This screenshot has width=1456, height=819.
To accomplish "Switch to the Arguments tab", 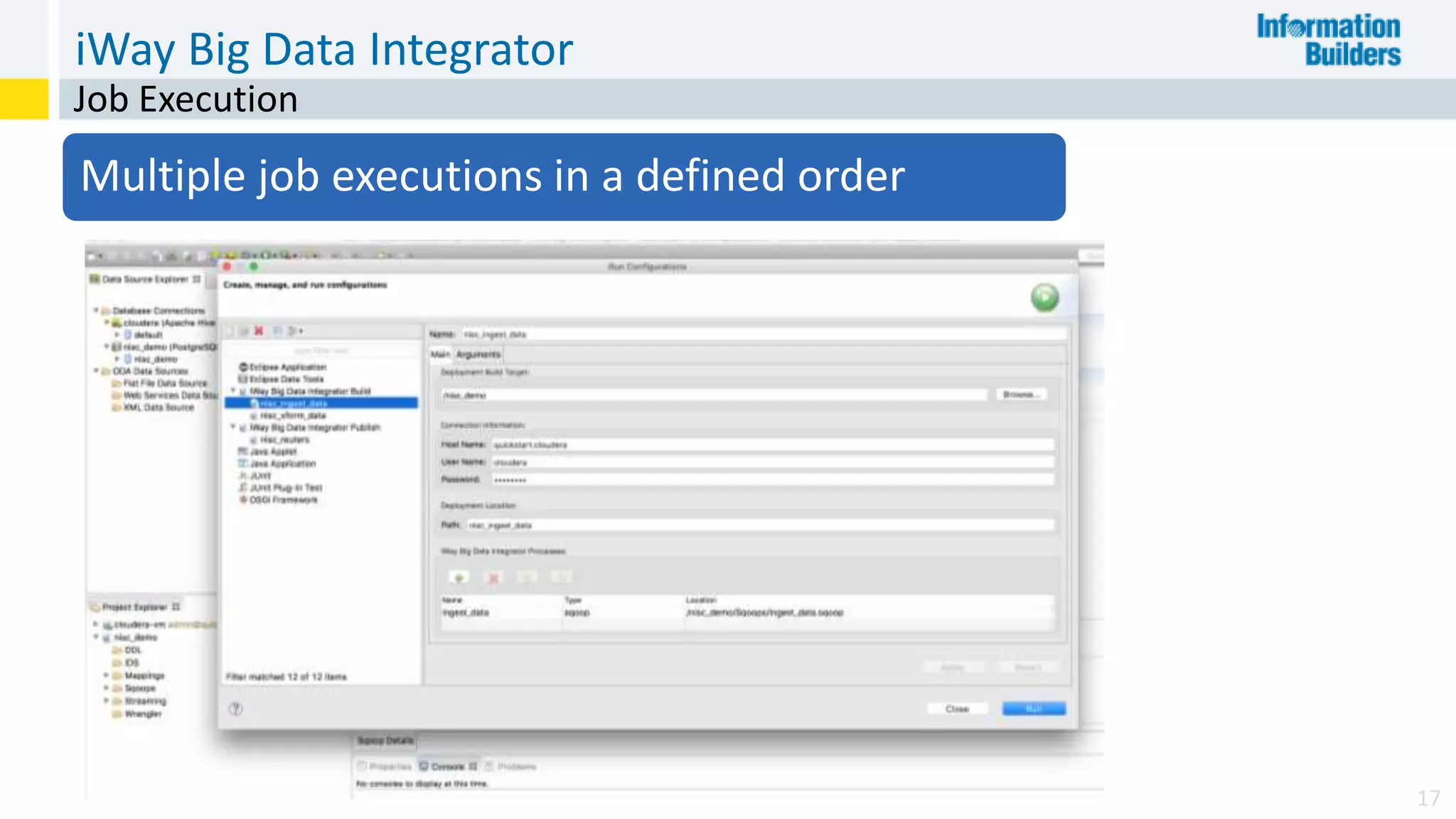I will click(x=478, y=354).
